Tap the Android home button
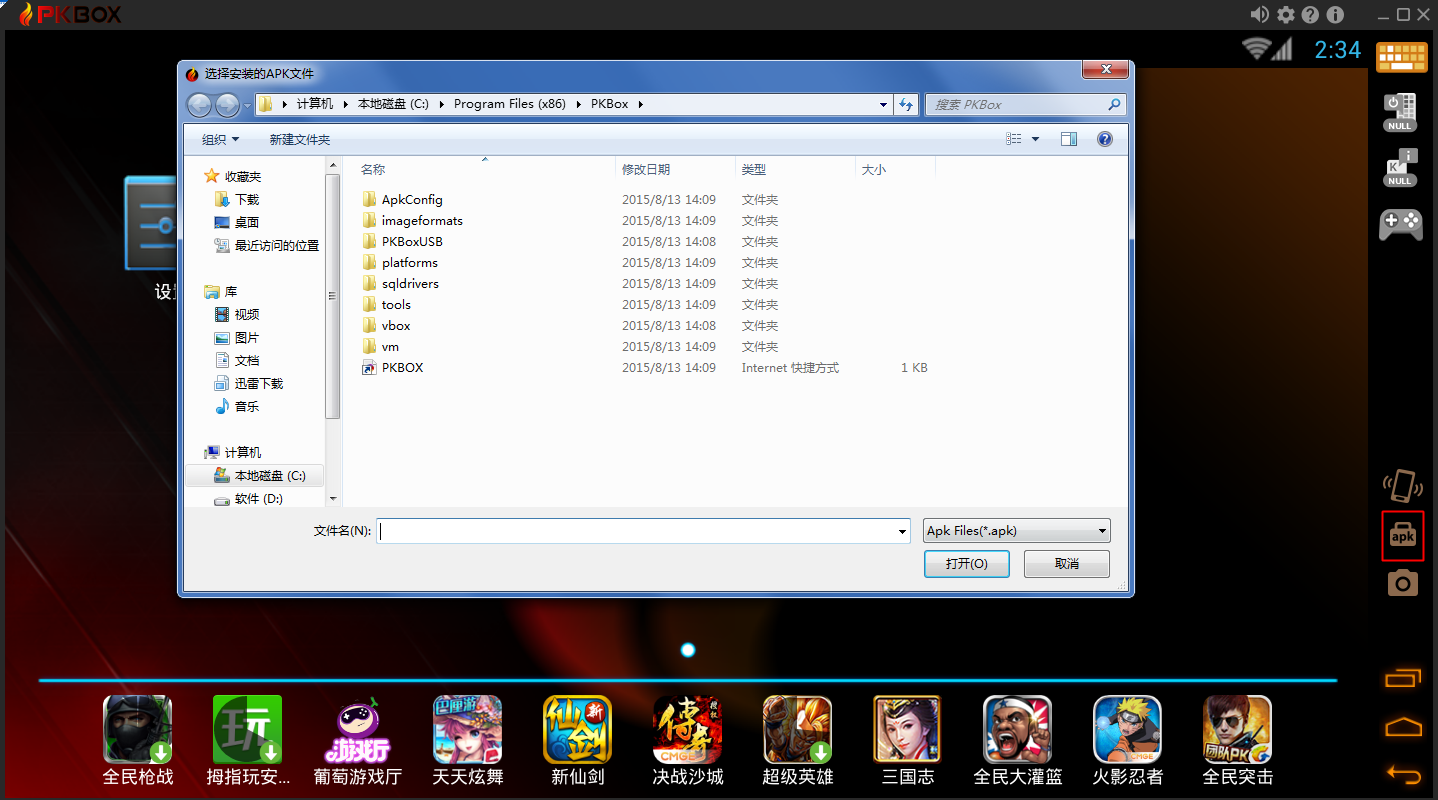The width and height of the screenshot is (1438, 800). pos(1403,726)
